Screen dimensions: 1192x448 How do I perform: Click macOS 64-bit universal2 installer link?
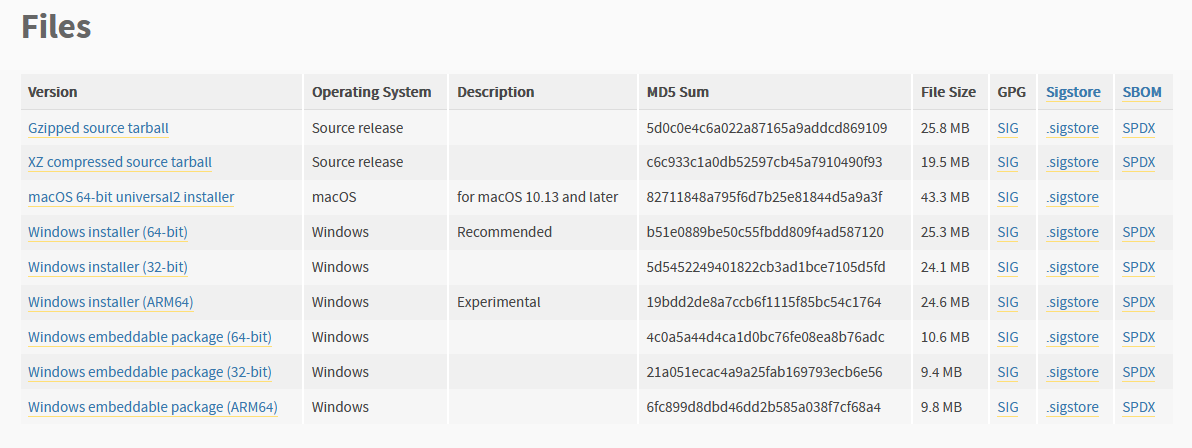point(131,197)
